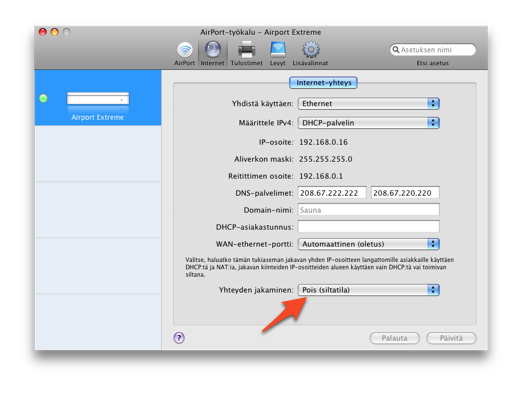Select Airport Extreme base station in sidebar
The image size is (522, 393).
click(98, 98)
